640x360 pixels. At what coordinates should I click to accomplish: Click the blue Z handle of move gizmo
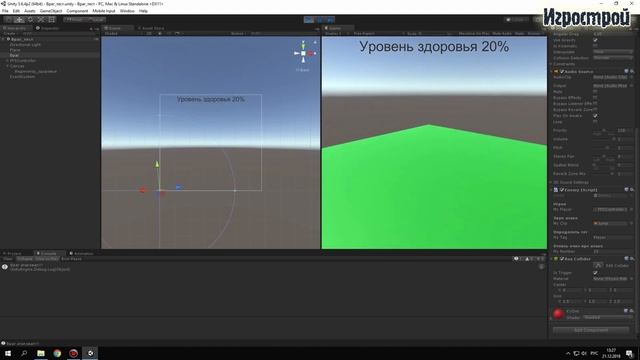click(x=178, y=187)
